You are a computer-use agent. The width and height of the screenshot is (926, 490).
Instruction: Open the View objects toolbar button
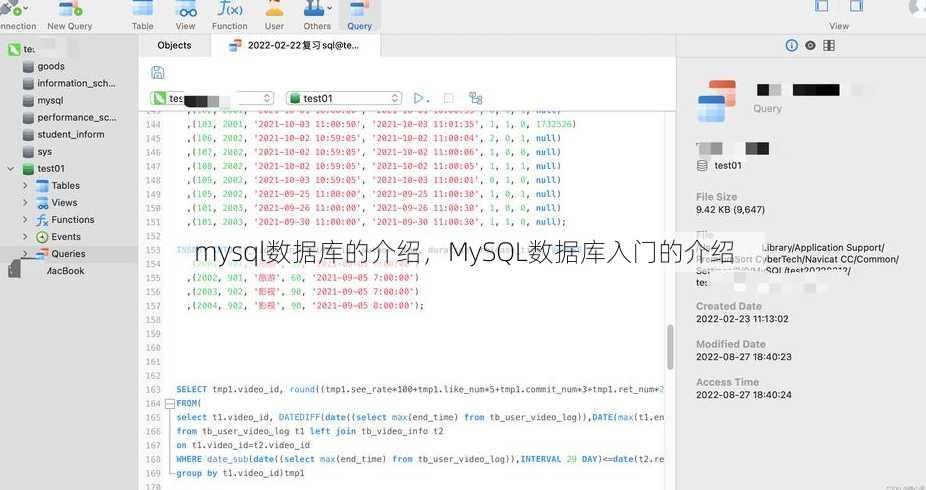(x=186, y=16)
